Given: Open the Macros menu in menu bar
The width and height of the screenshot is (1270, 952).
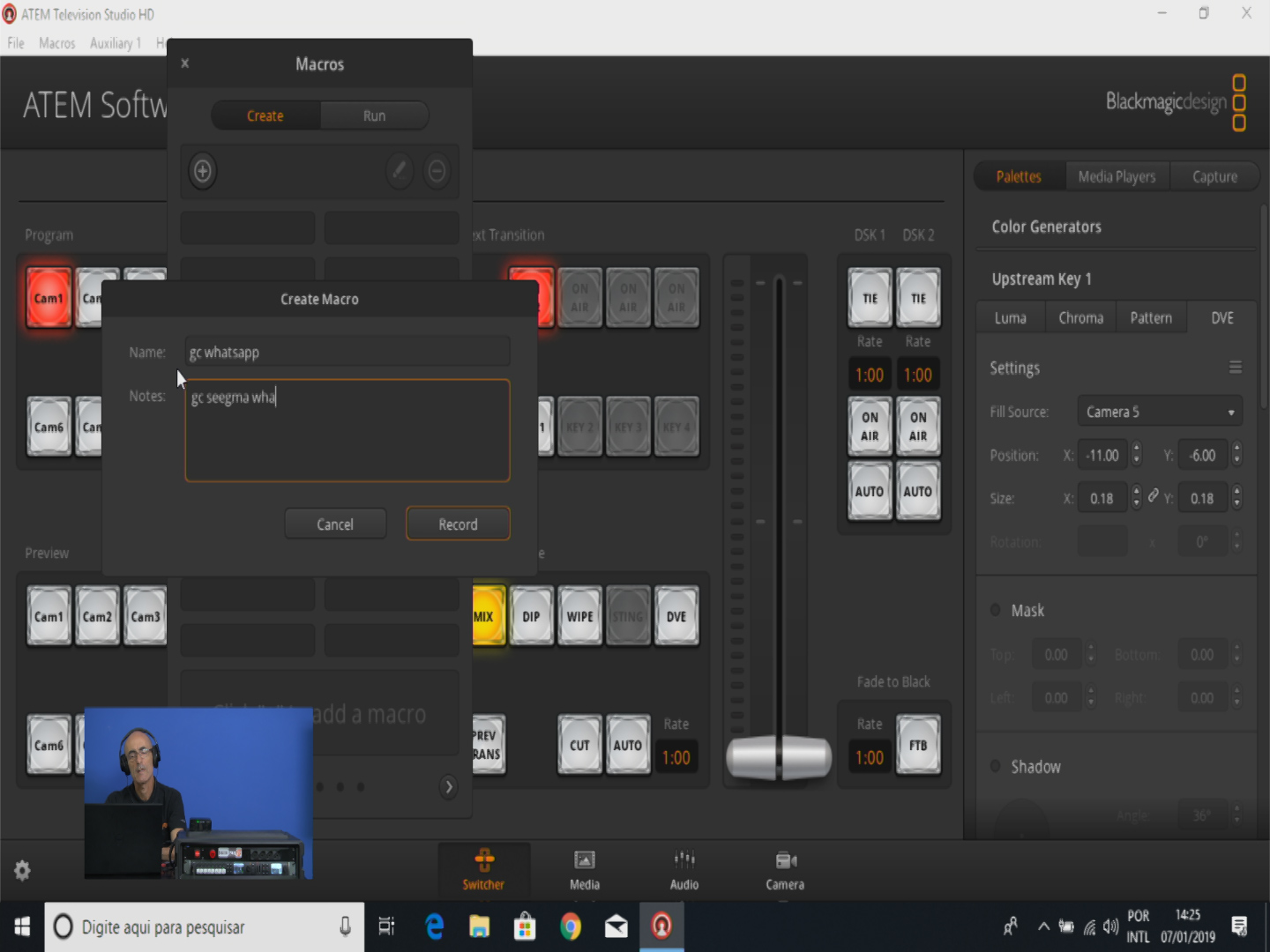Looking at the screenshot, I should [57, 43].
